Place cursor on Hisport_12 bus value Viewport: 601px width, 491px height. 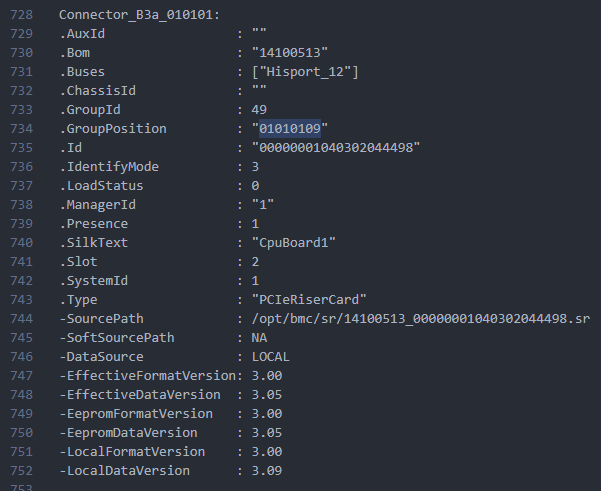coord(305,72)
